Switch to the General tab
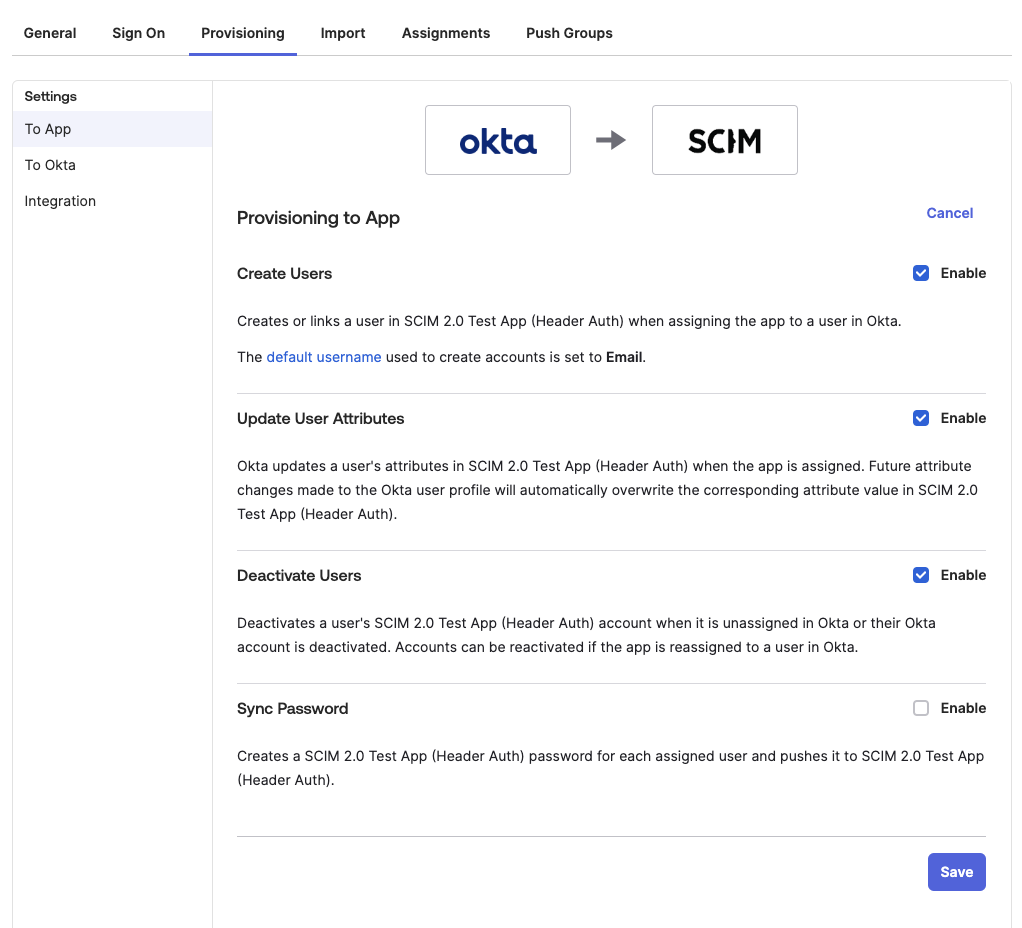This screenshot has width=1022, height=928. [49, 32]
